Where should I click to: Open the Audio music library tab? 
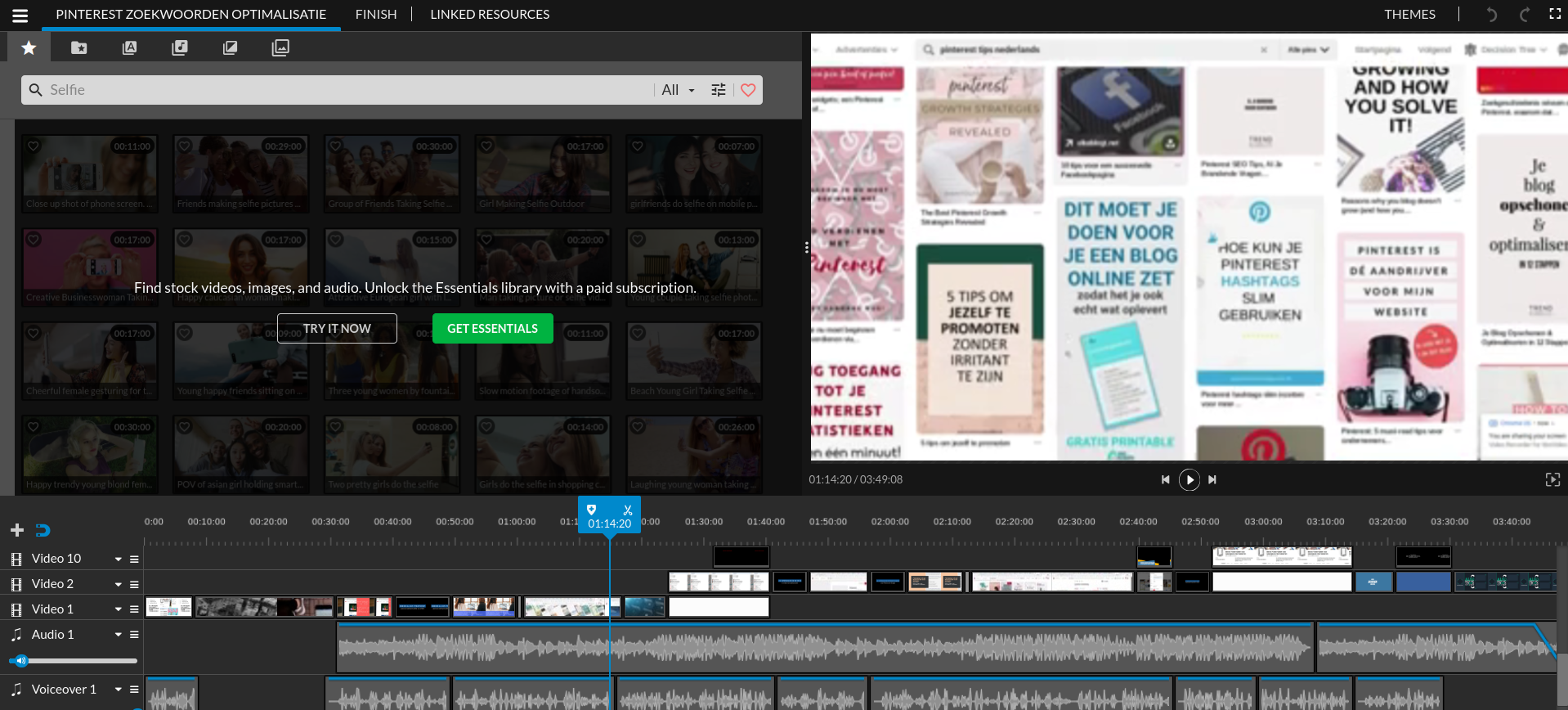pyautogui.click(x=180, y=47)
